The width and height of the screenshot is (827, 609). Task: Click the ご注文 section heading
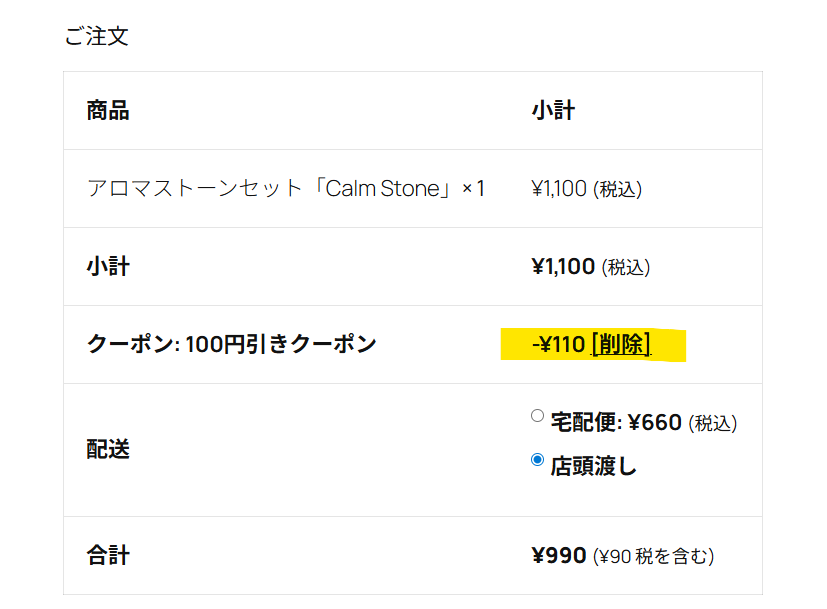click(x=97, y=36)
